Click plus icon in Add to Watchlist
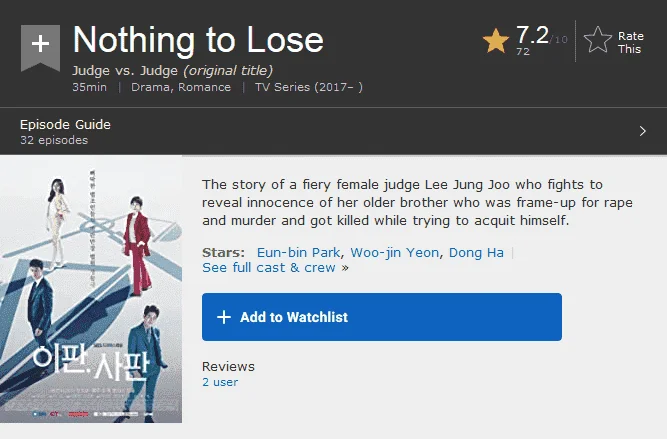This screenshot has height=439, width=667. pyautogui.click(x=224, y=317)
